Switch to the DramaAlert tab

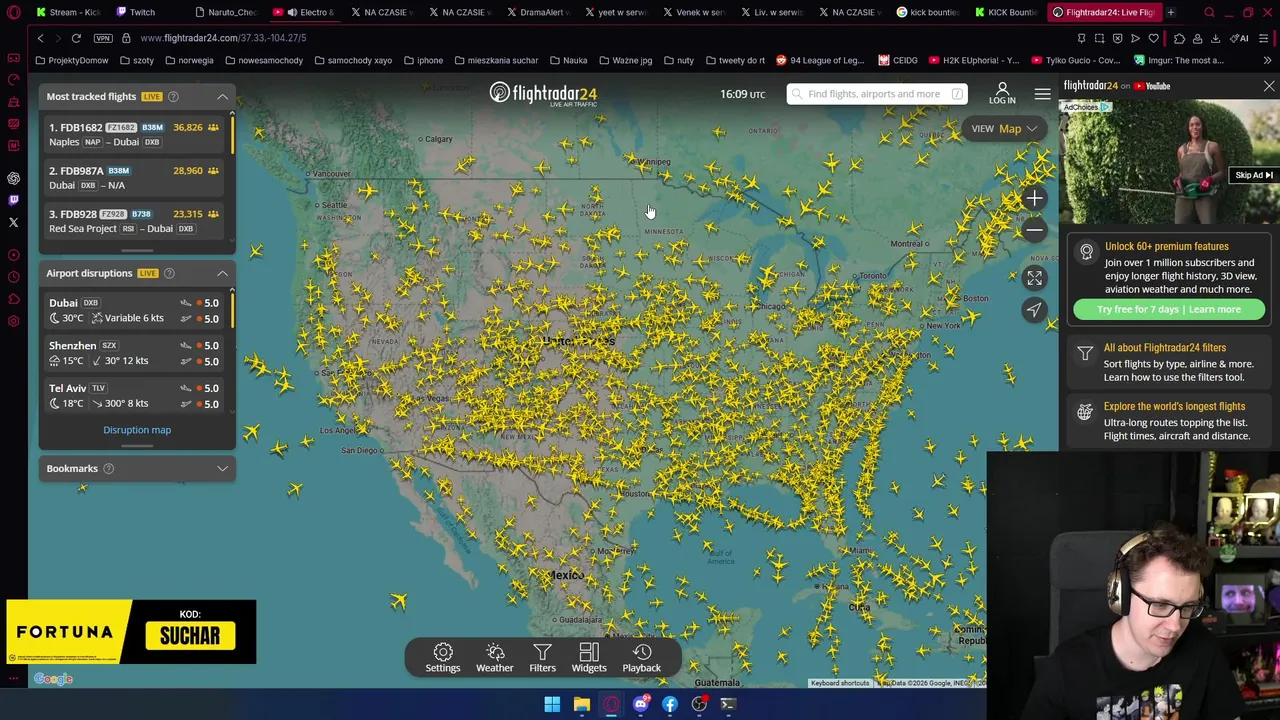(541, 12)
